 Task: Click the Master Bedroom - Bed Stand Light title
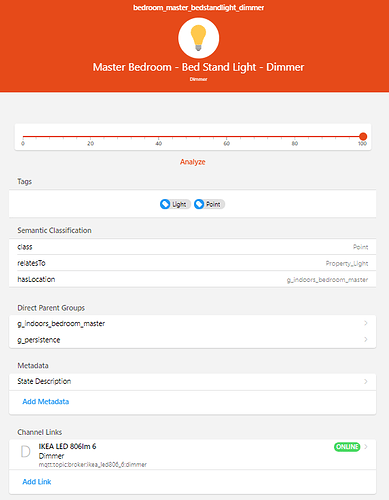pos(198,67)
